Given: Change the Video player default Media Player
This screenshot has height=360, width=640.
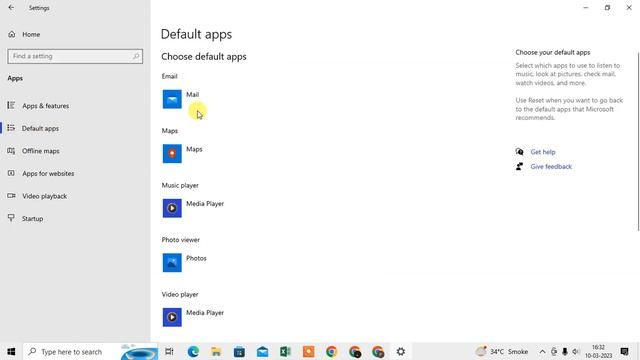Looking at the screenshot, I should point(193,317).
